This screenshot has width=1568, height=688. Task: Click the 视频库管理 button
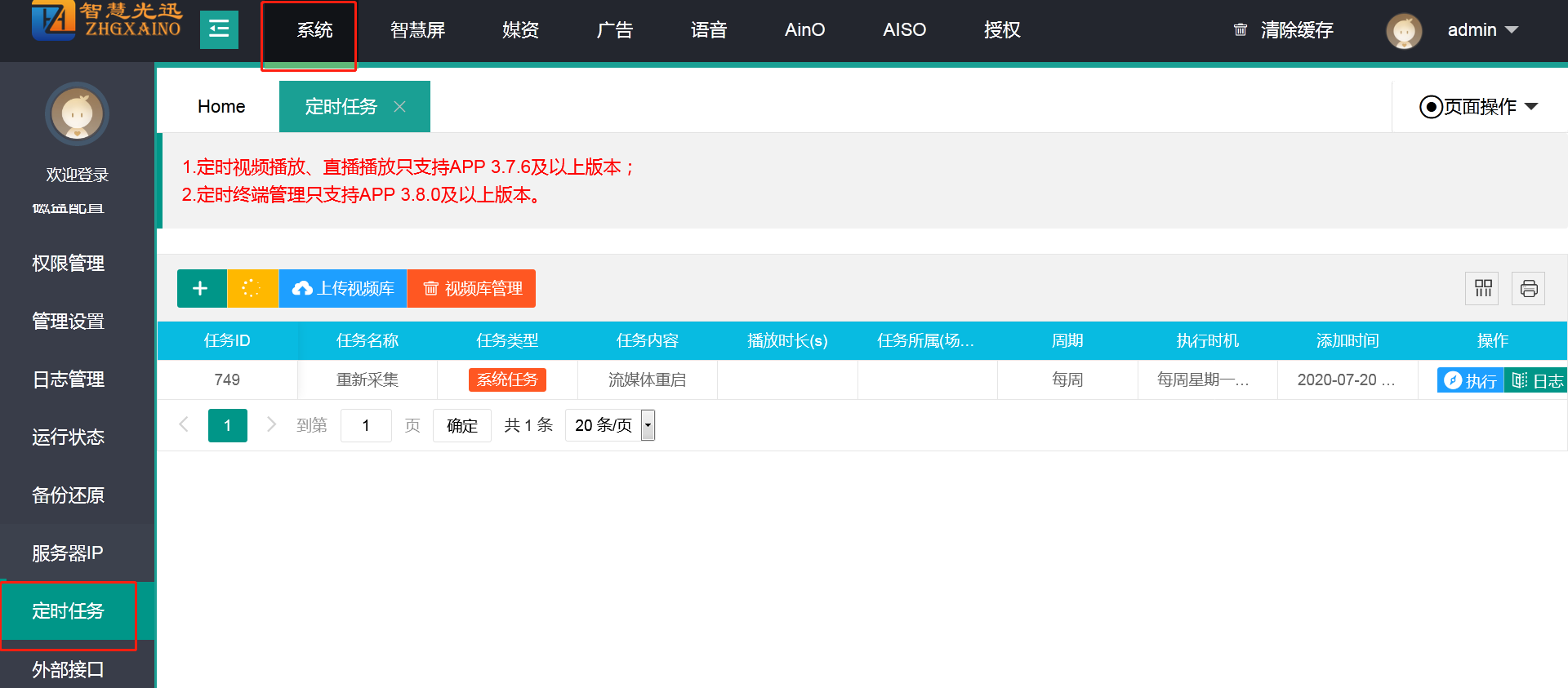472,288
